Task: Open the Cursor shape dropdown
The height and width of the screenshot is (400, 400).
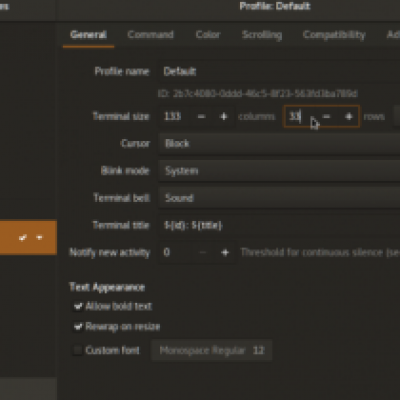Action: pos(279,144)
